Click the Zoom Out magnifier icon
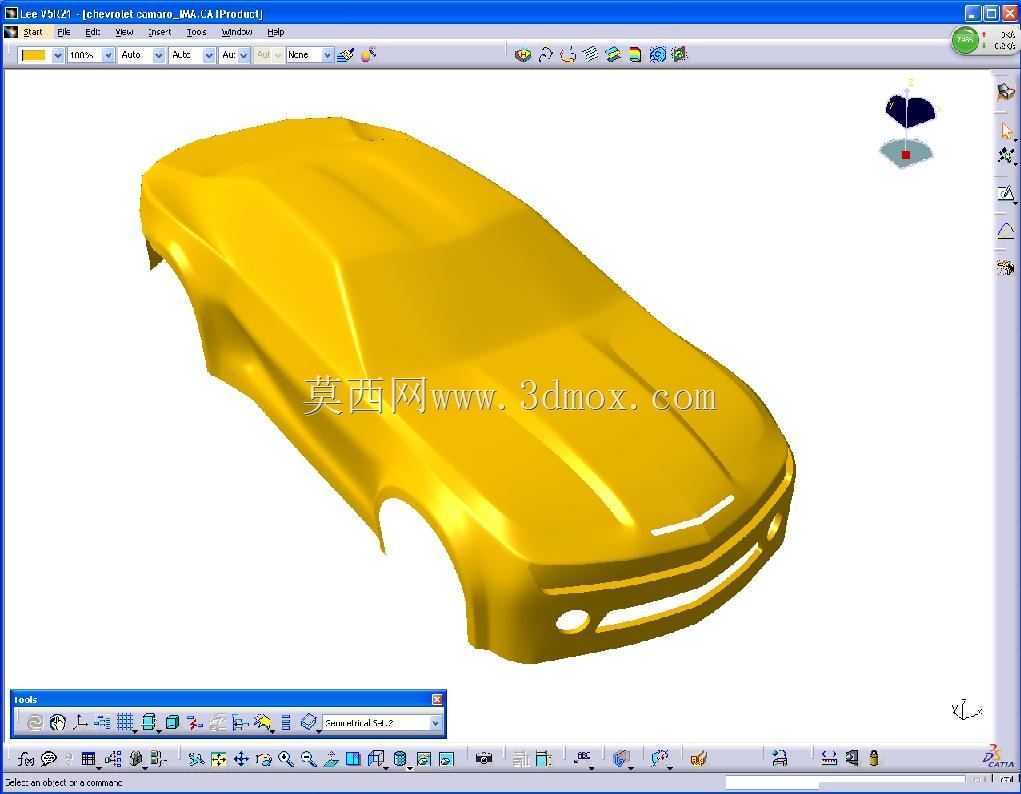Screen dimensions: 1021x794 point(309,759)
